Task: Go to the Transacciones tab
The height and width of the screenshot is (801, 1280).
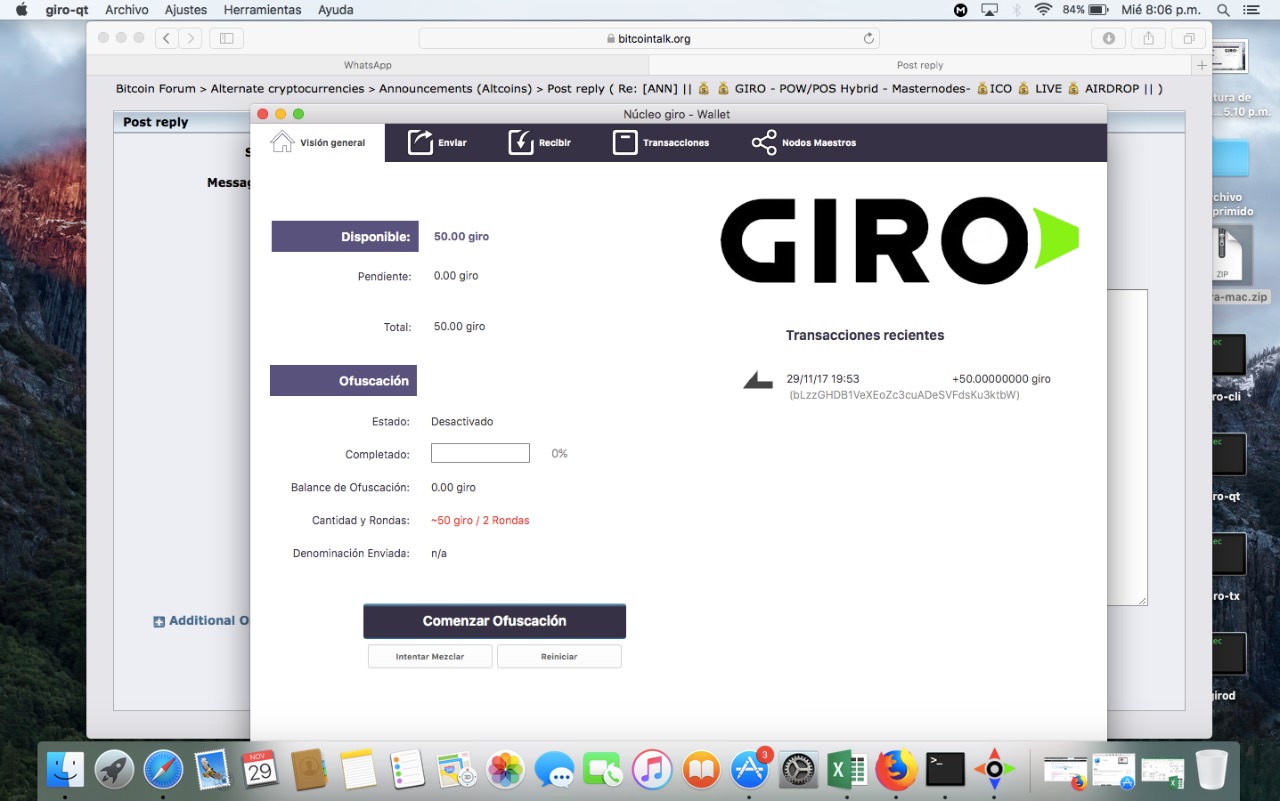Action: pos(661,143)
